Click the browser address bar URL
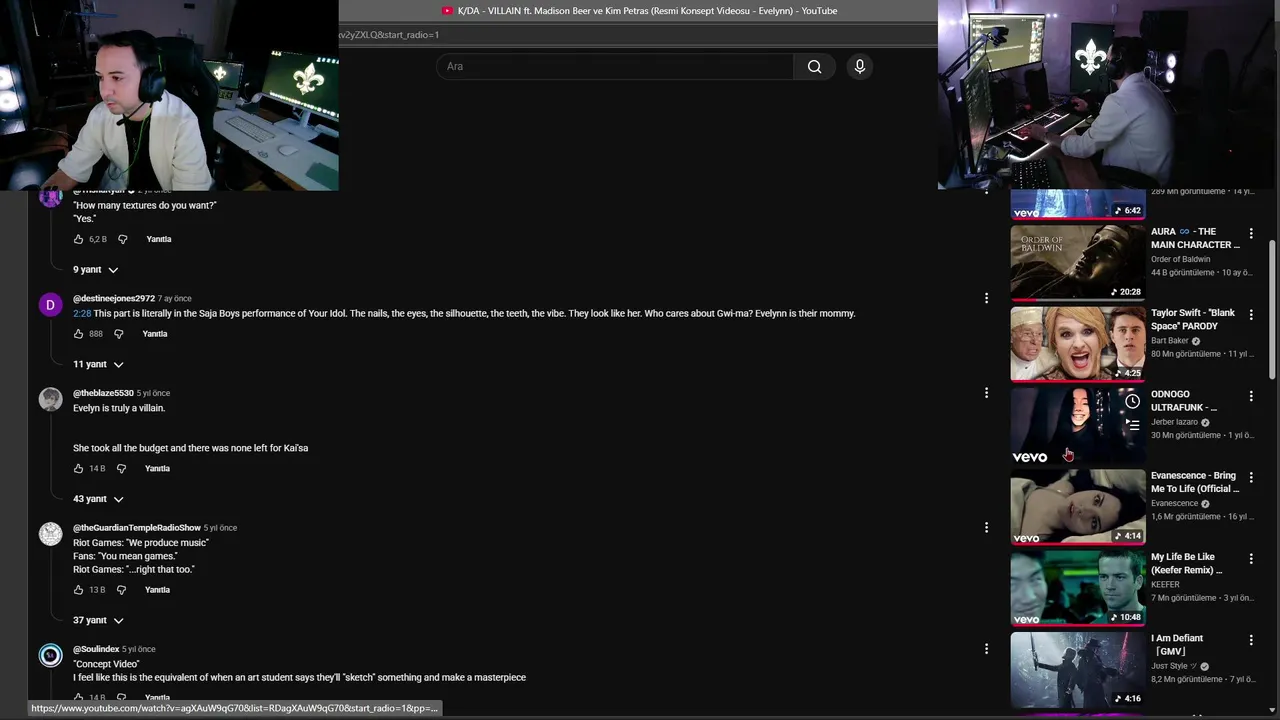Screen dimensions: 1280x720 click(389, 35)
